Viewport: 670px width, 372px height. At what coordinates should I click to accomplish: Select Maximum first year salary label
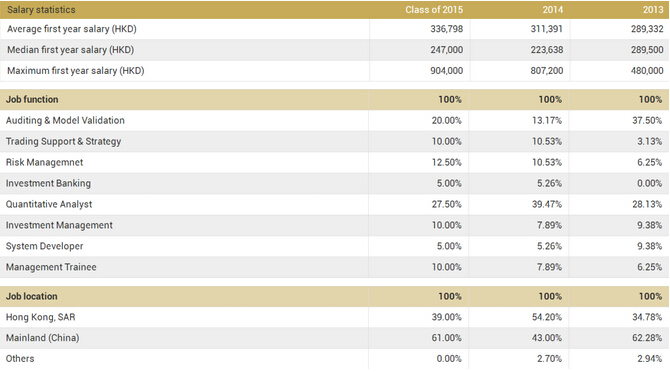click(76, 71)
